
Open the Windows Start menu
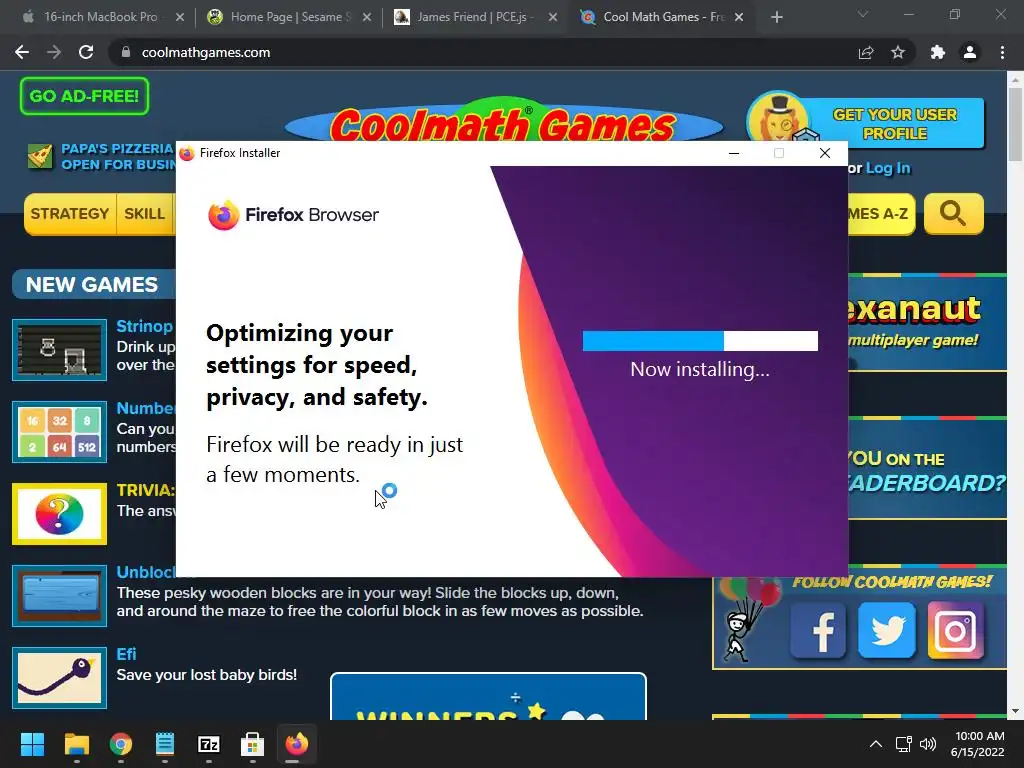[32, 744]
